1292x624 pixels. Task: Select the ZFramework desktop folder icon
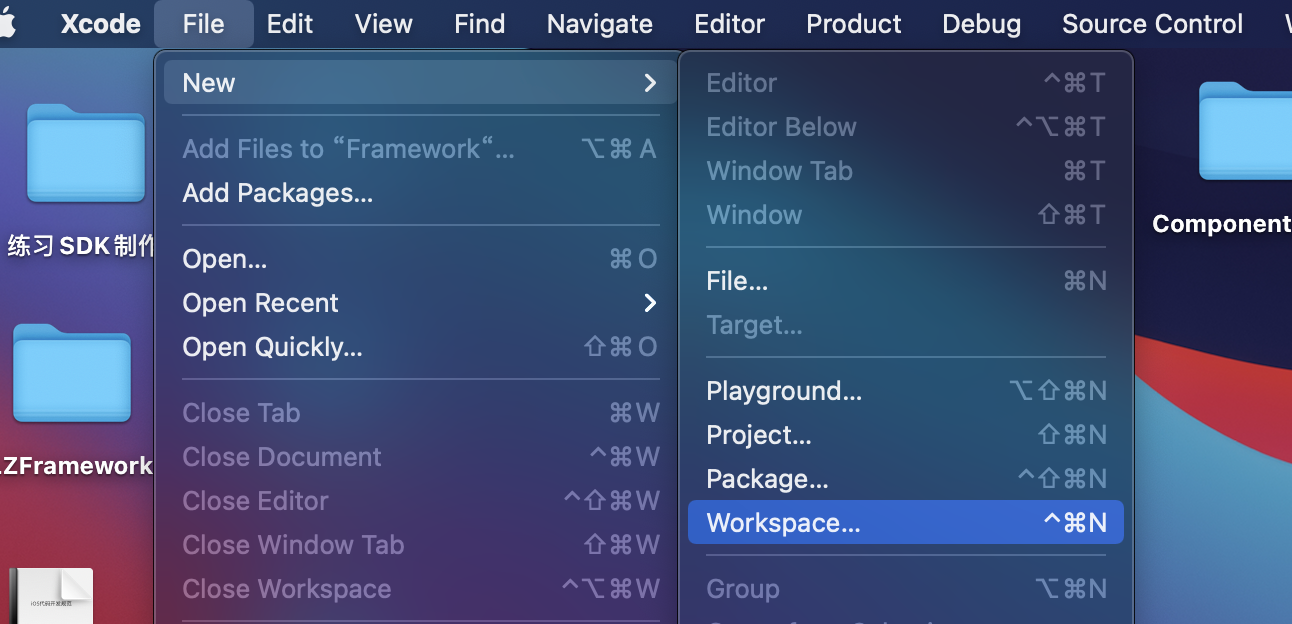point(72,373)
